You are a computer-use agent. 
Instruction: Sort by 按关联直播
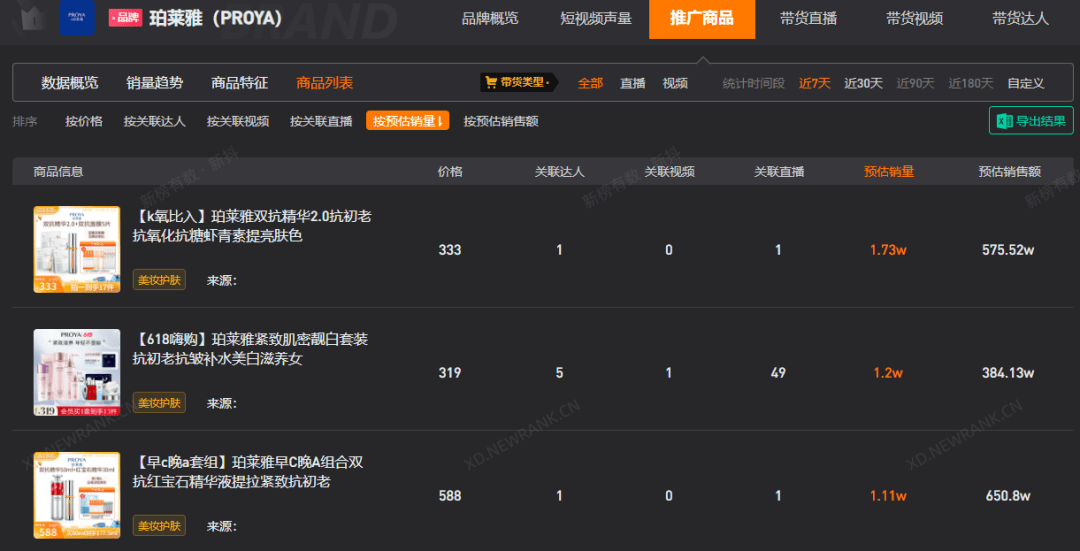(x=321, y=121)
